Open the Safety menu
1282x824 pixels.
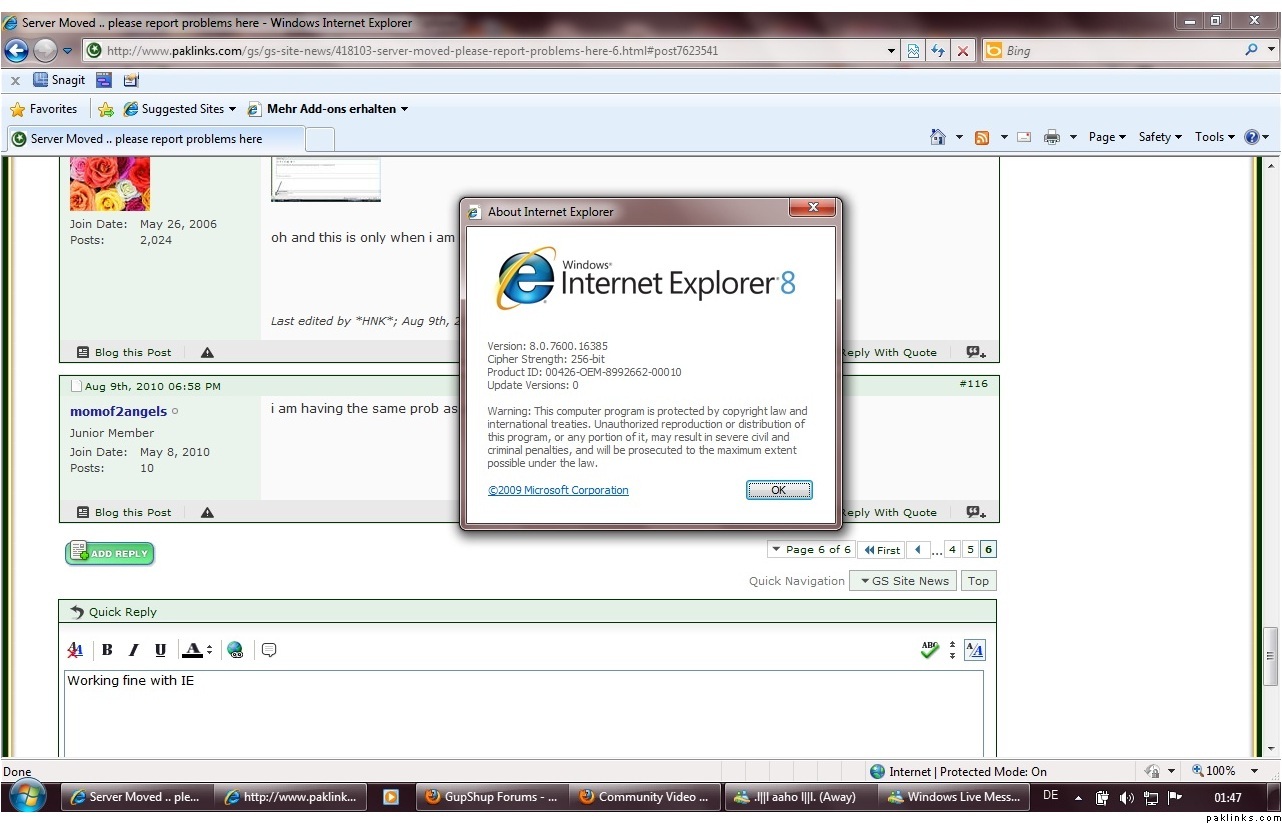coord(1159,137)
